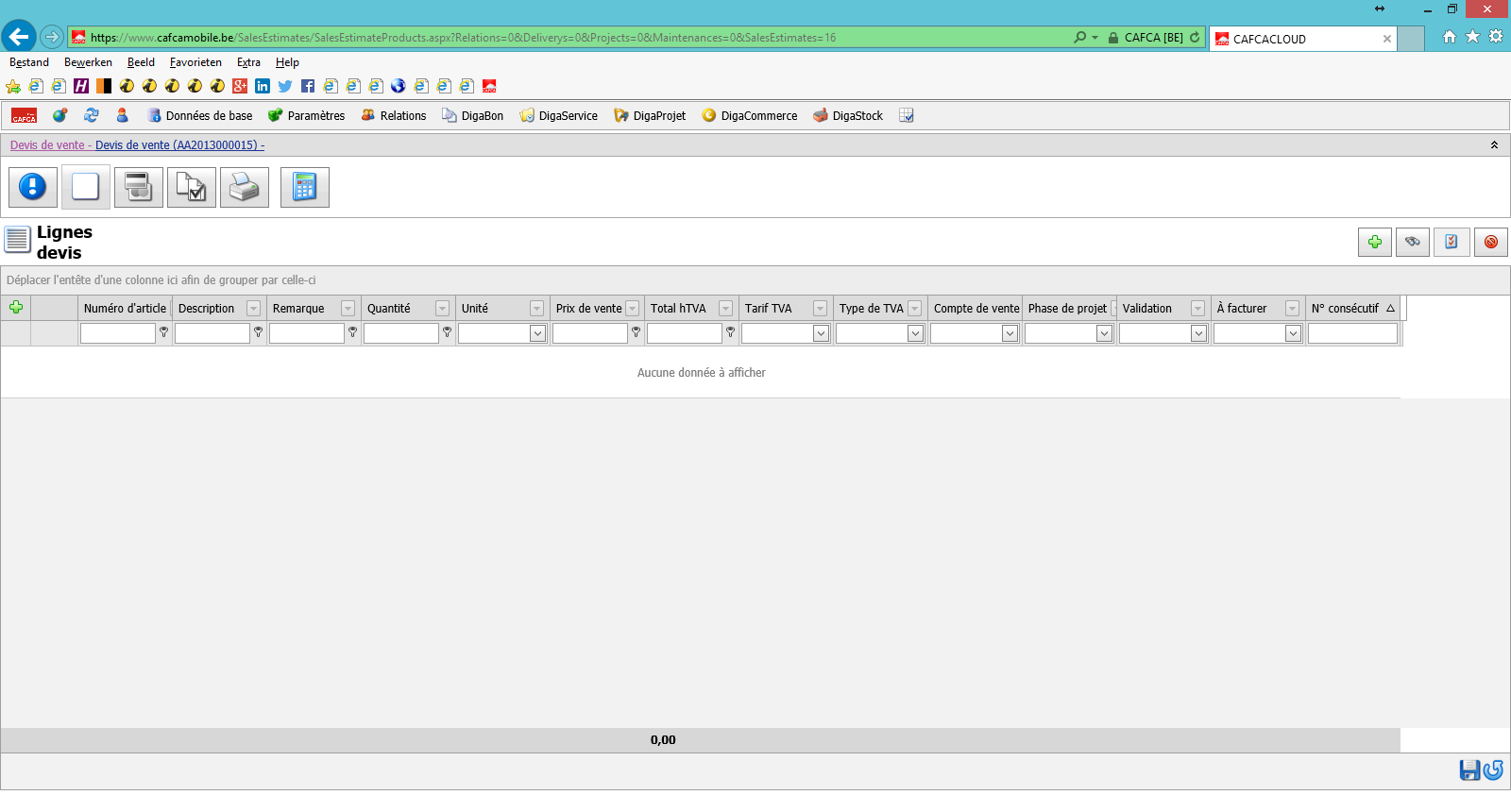
Task: Click the globe icon next to CAFCA logo
Action: click(x=59, y=115)
